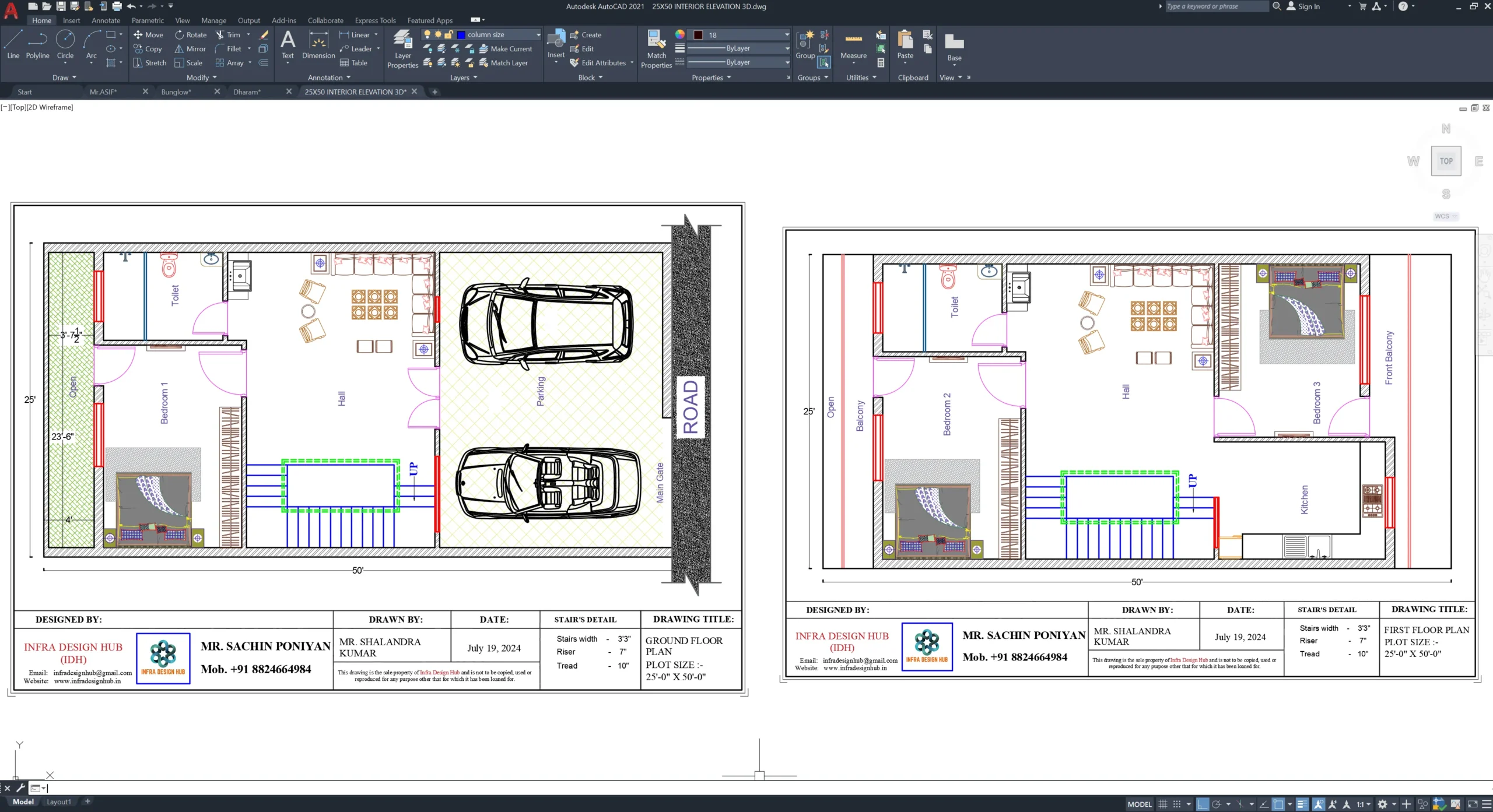
Task: Click the TOP face of ViewCube
Action: coord(1446,161)
